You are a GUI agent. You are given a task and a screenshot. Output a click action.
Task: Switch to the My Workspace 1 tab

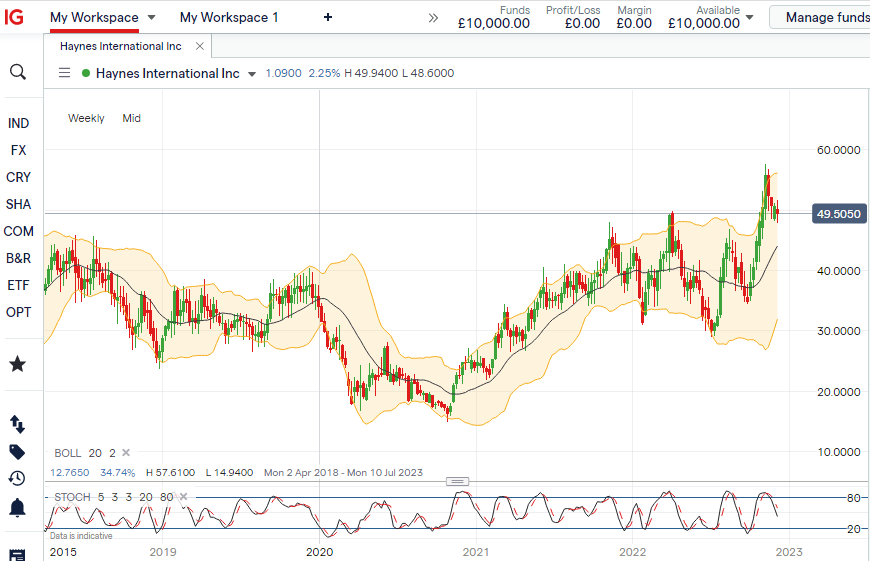[x=229, y=17]
